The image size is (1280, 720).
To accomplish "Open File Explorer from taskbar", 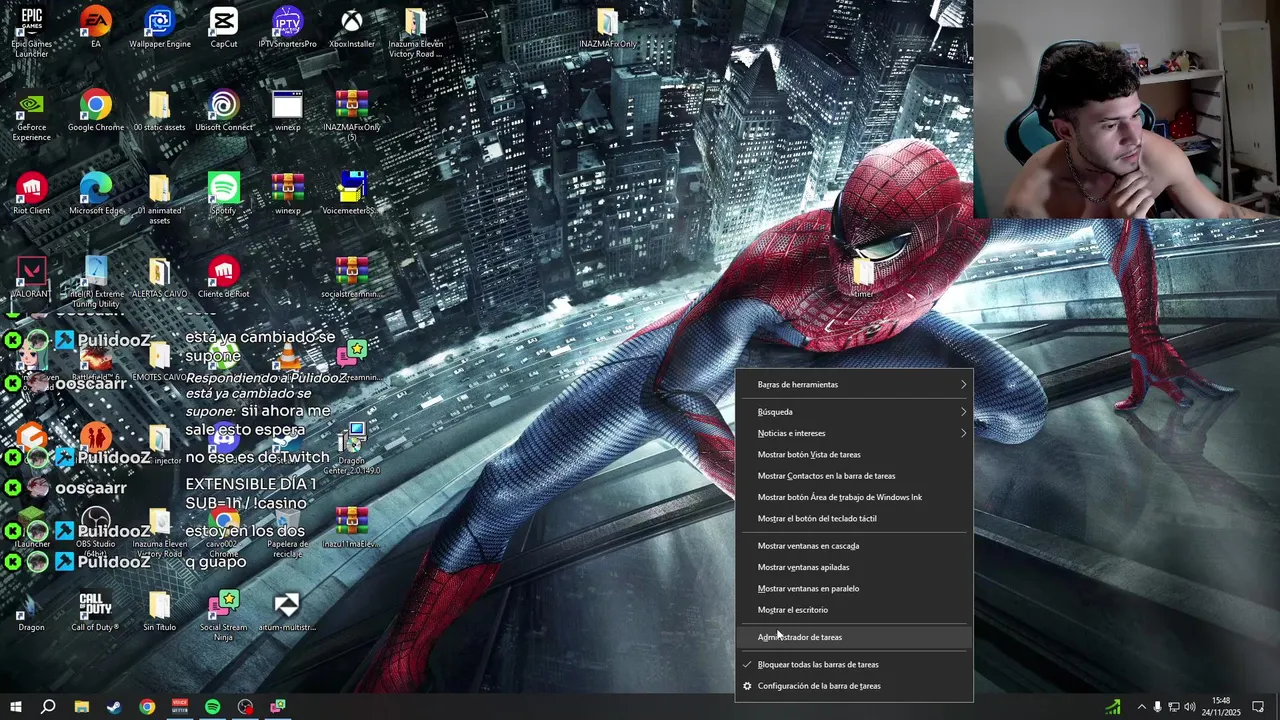I will pos(82,707).
